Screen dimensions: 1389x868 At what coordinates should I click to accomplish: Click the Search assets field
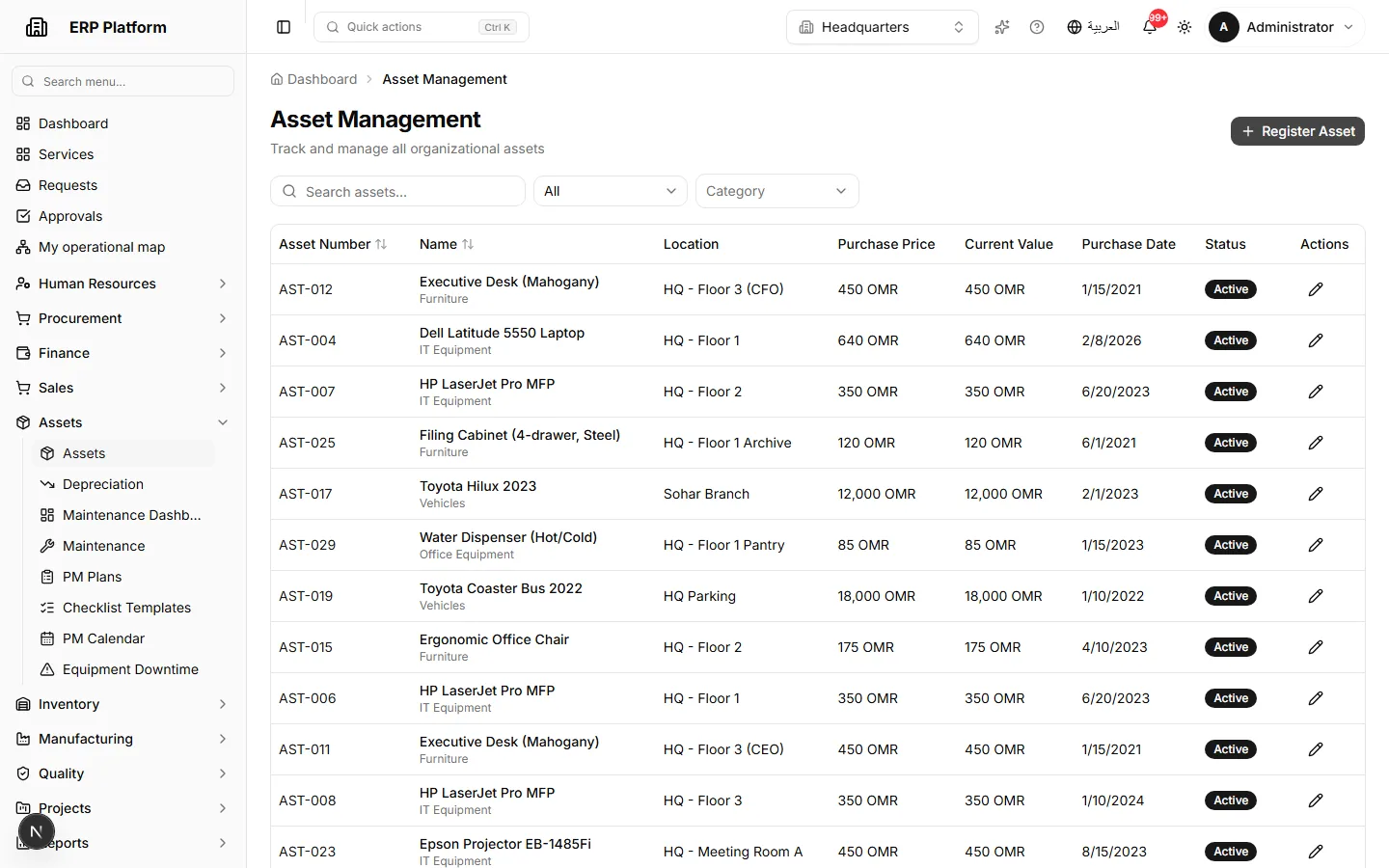click(x=397, y=191)
